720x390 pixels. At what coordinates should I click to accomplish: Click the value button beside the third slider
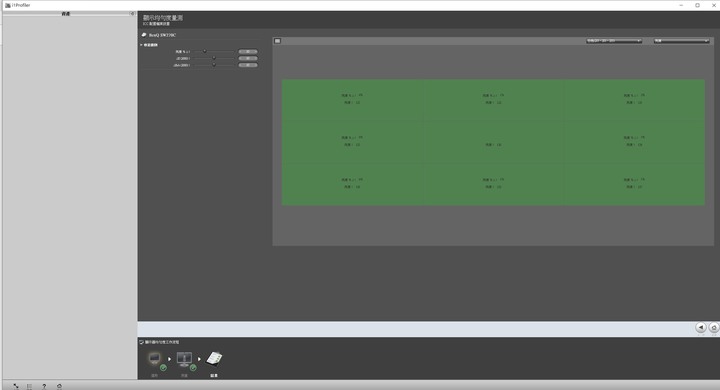tap(248, 65)
